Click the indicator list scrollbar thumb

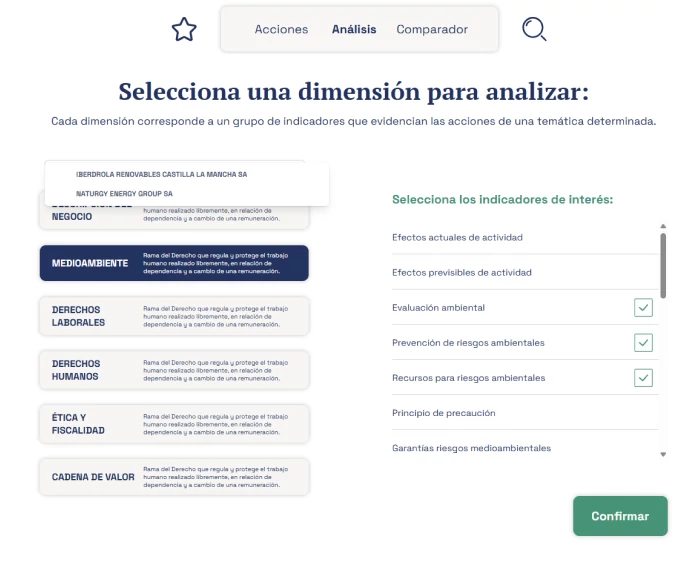[x=662, y=264]
